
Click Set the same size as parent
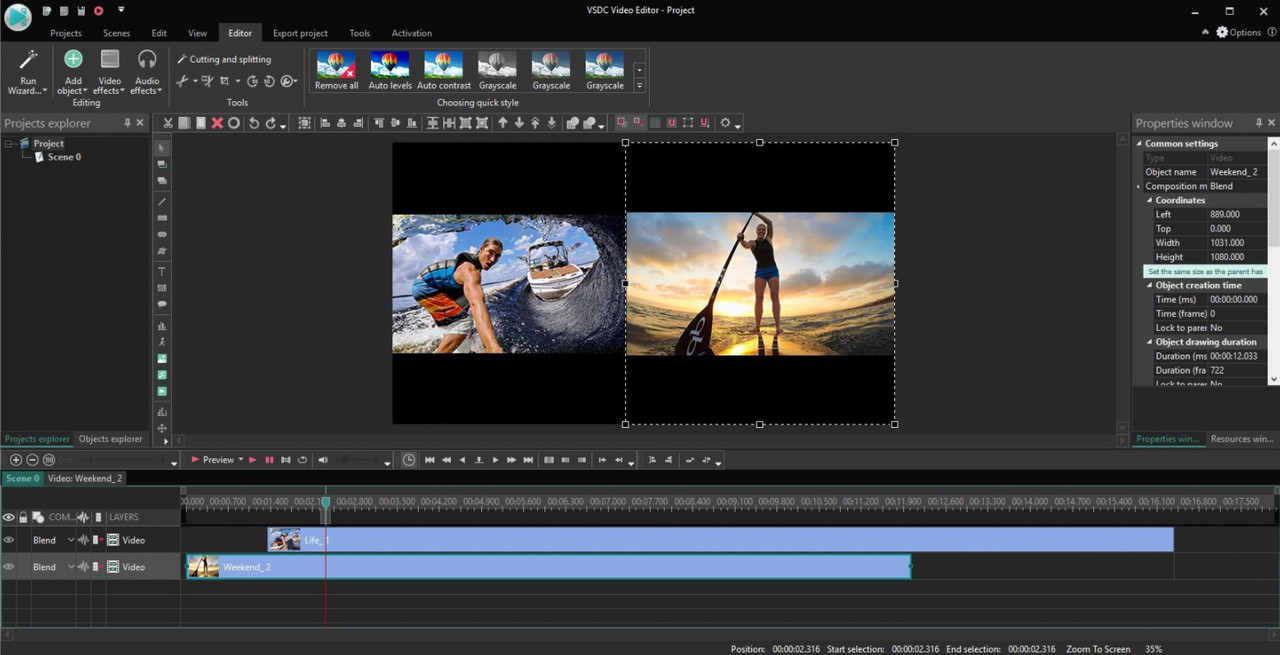1205,271
